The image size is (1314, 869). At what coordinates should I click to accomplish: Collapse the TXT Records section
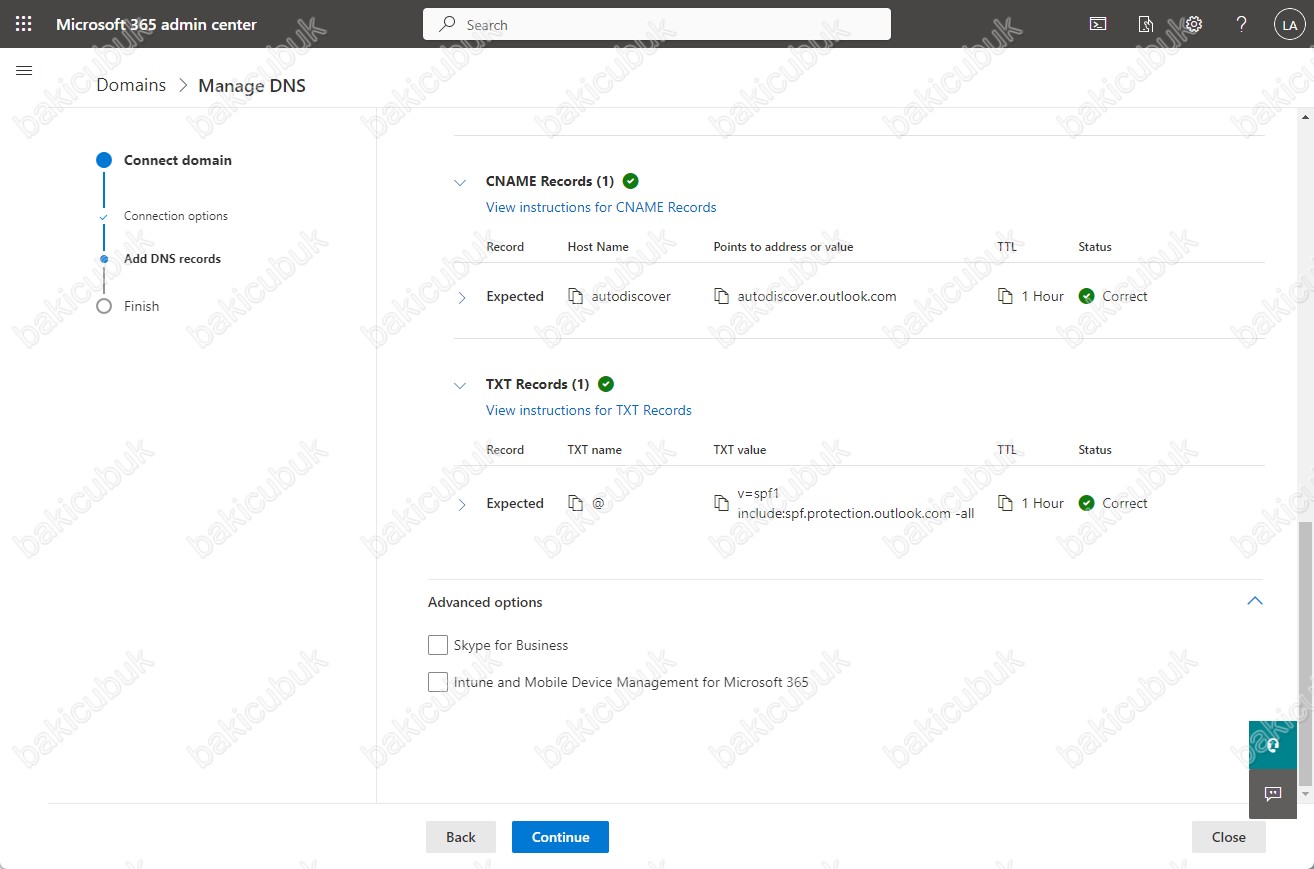[x=460, y=385]
